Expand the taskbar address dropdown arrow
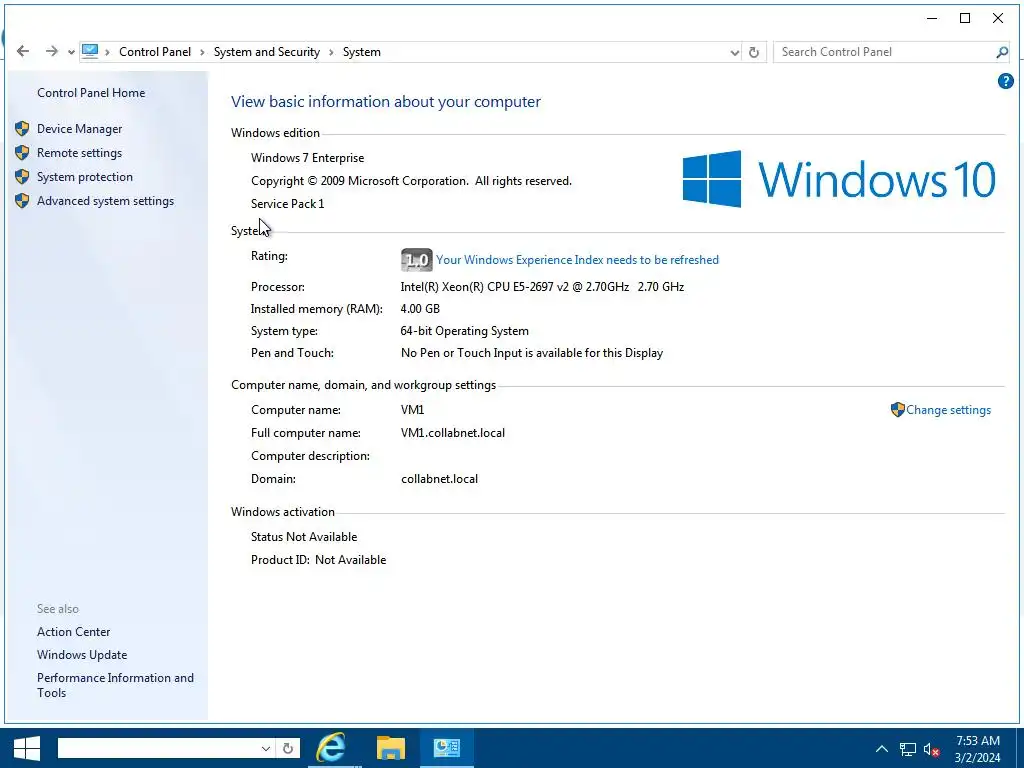The image size is (1024, 768). [x=266, y=748]
